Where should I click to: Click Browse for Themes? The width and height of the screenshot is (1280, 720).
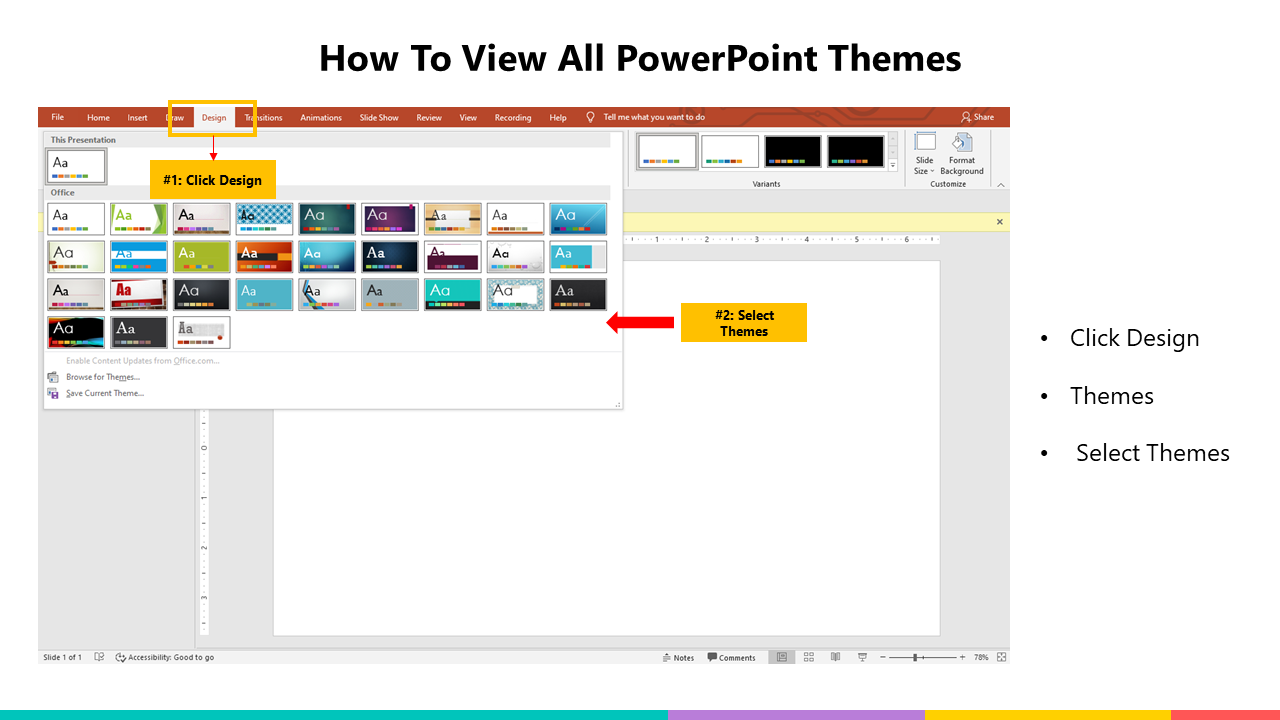(102, 377)
